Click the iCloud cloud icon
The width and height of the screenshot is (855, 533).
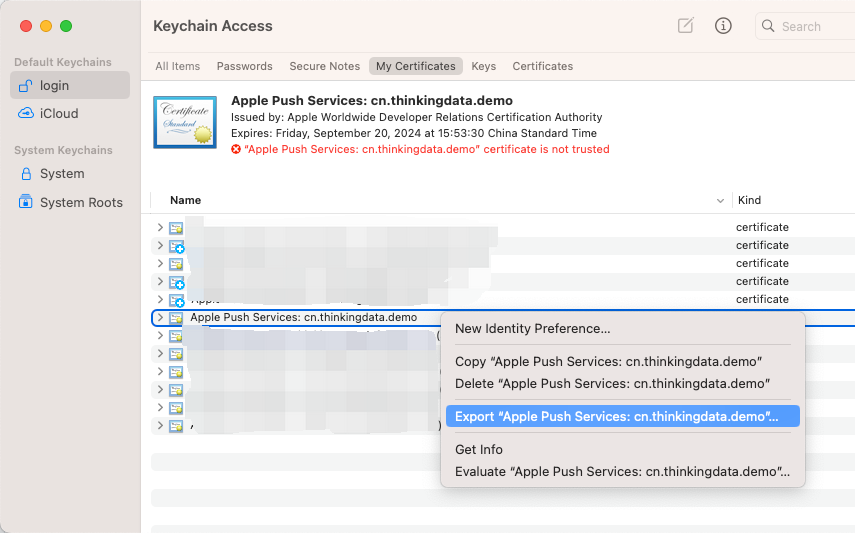tap(26, 113)
